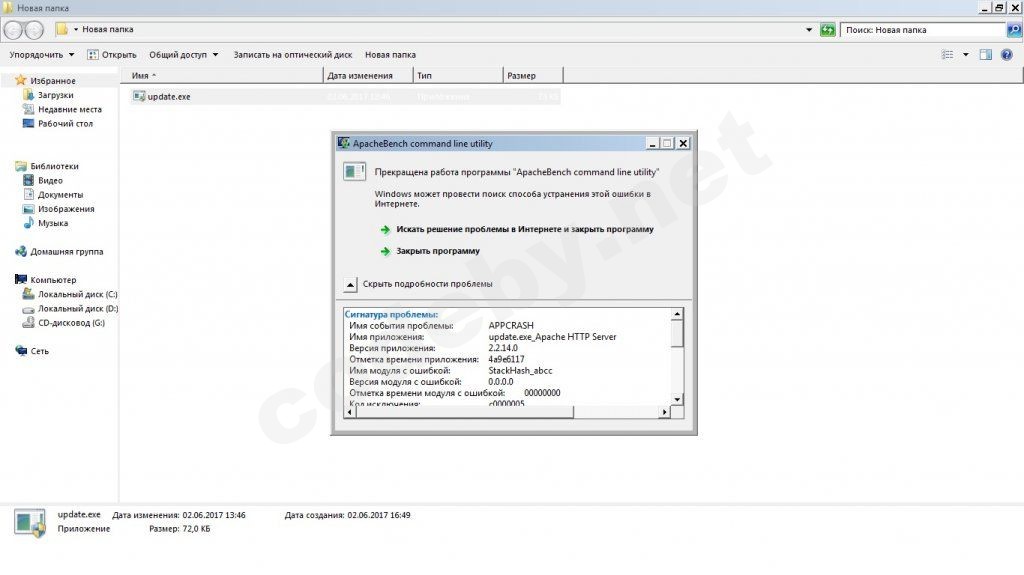Toggle the preview pane icon
The height and width of the screenshot is (575, 1024).
(985, 55)
